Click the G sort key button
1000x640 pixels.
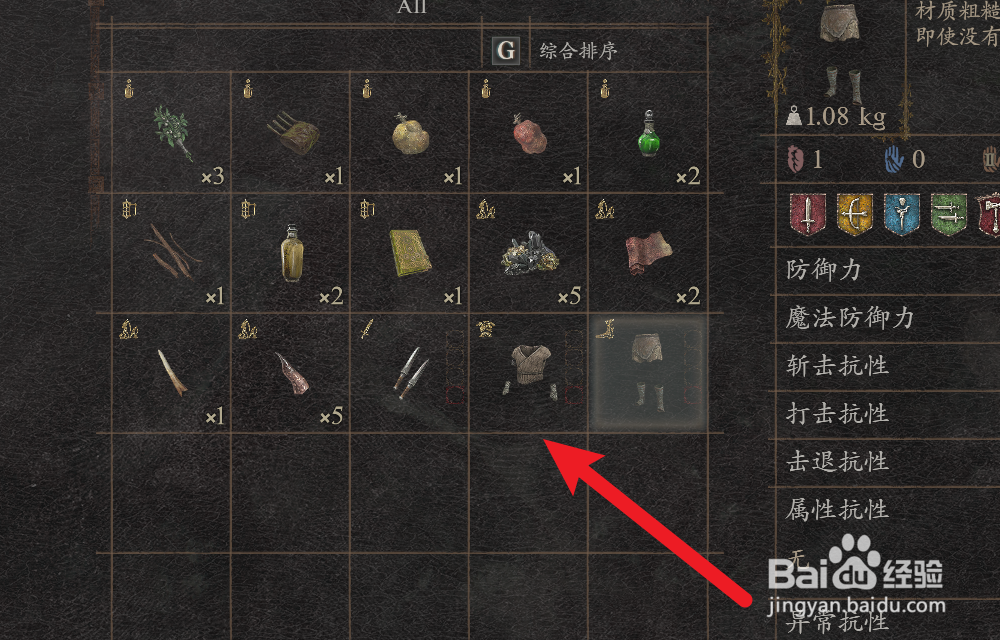506,50
